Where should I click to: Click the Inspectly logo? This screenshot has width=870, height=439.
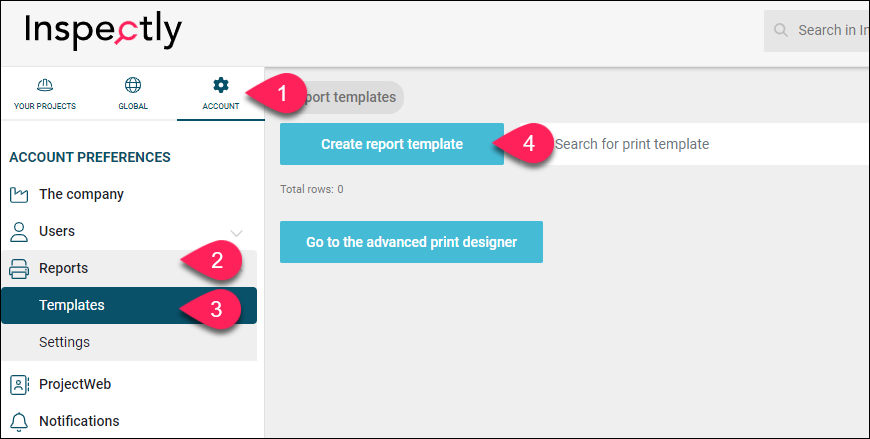(103, 31)
